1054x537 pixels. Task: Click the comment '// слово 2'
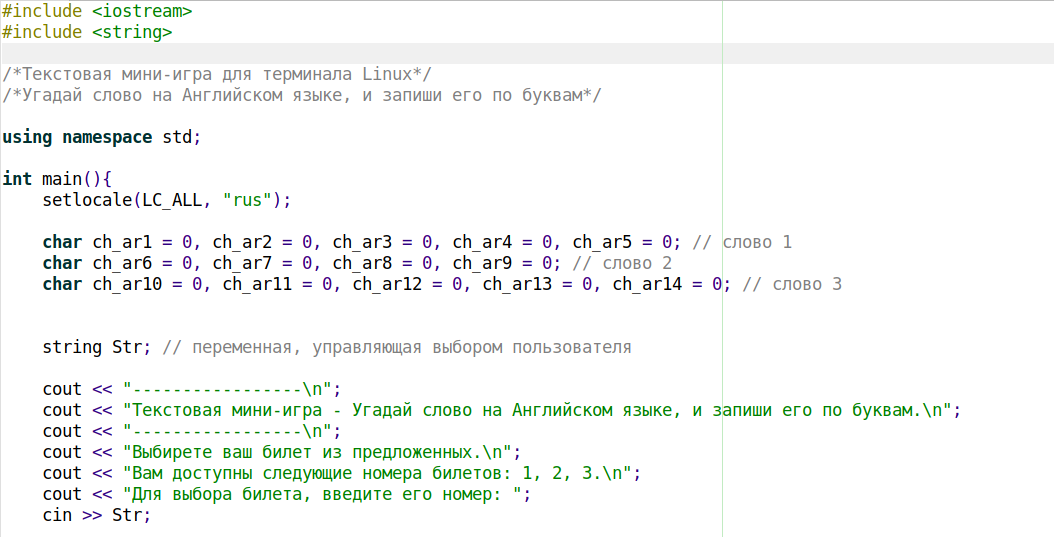pyautogui.click(x=622, y=263)
